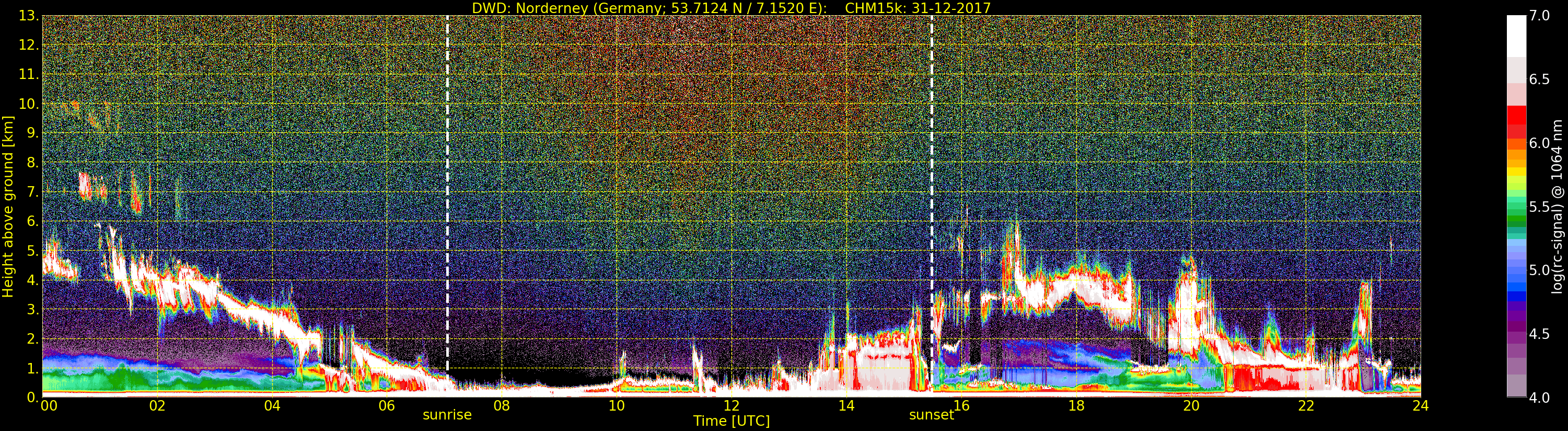1568x431 pixels.
Task: Click the '16' time axis tick label
Action: point(961,406)
